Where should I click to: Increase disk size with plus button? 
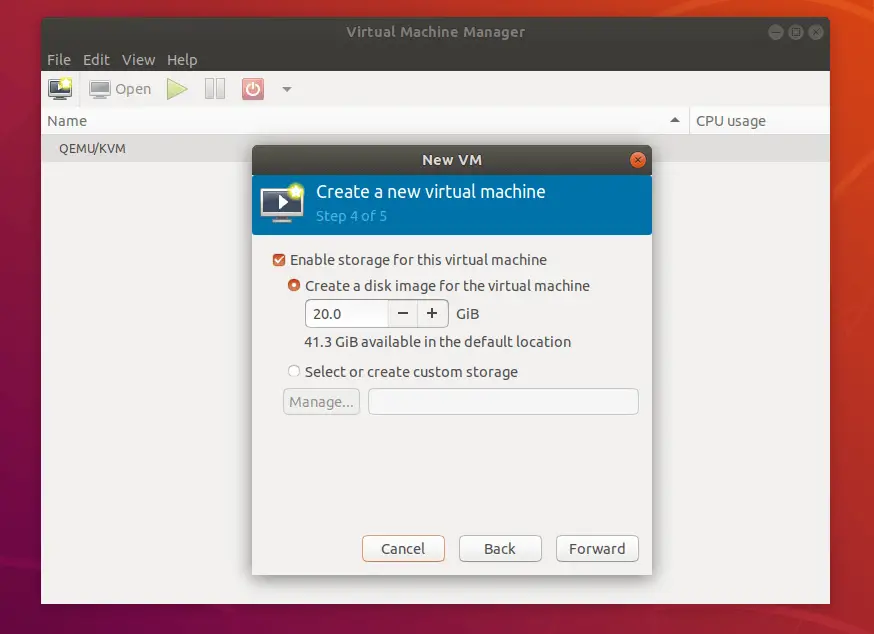432,313
